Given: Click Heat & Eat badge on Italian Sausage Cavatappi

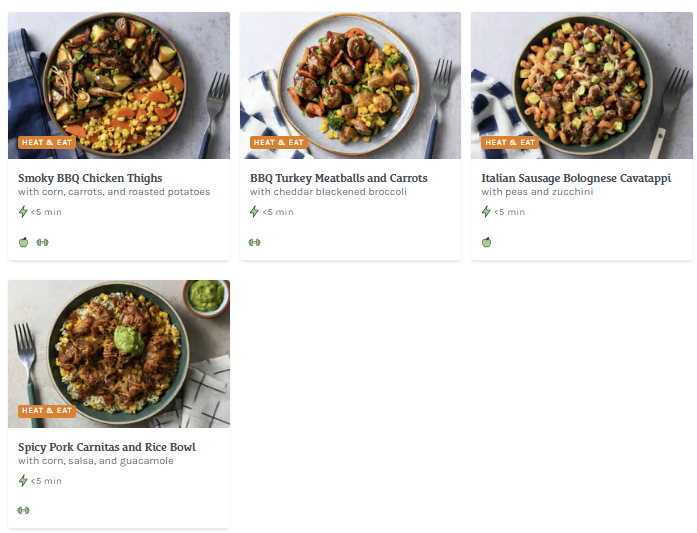Looking at the screenshot, I should tap(510, 143).
